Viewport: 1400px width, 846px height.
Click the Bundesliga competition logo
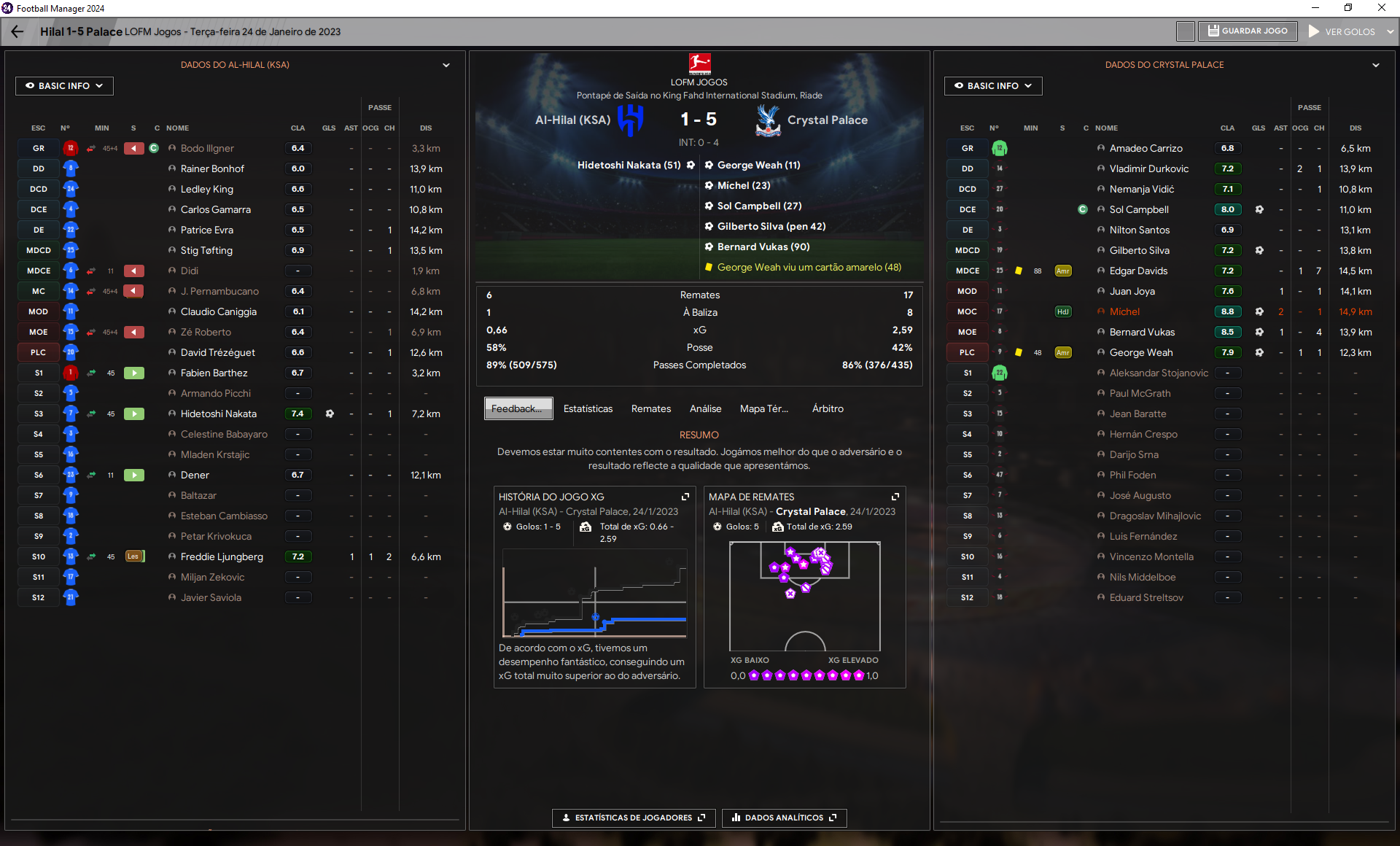click(x=700, y=63)
